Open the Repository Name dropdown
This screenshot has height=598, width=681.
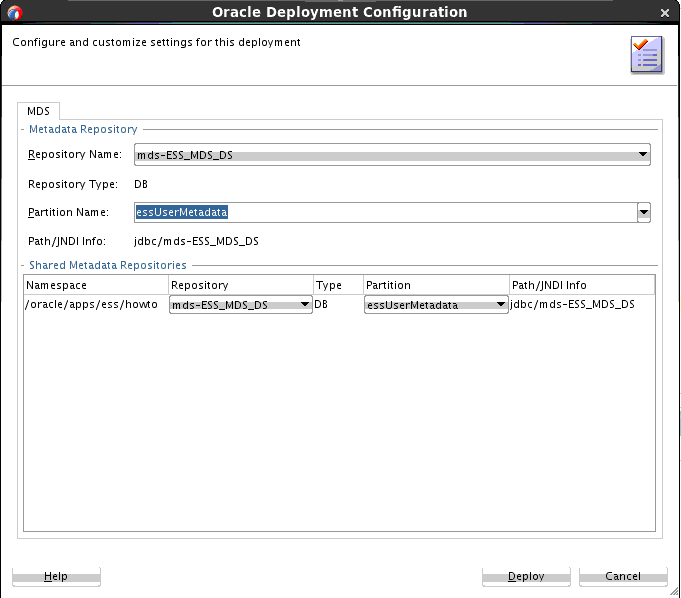point(392,154)
